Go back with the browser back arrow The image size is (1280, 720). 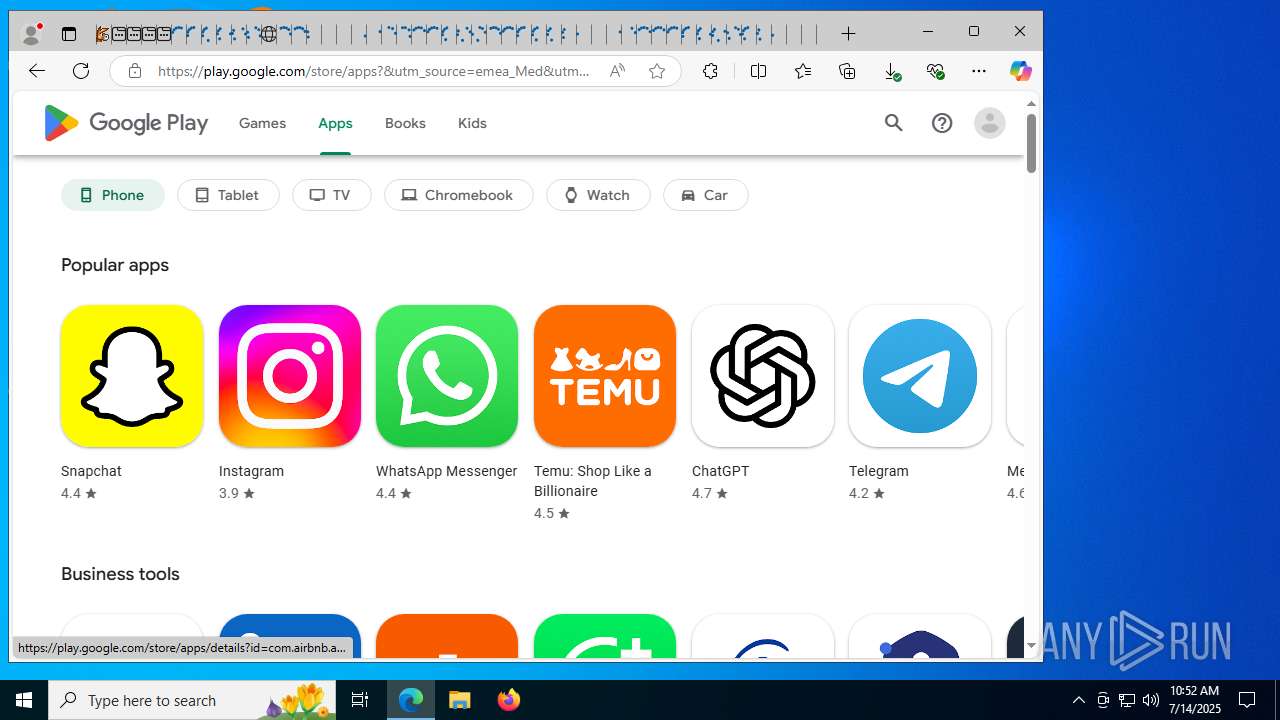tap(37, 71)
